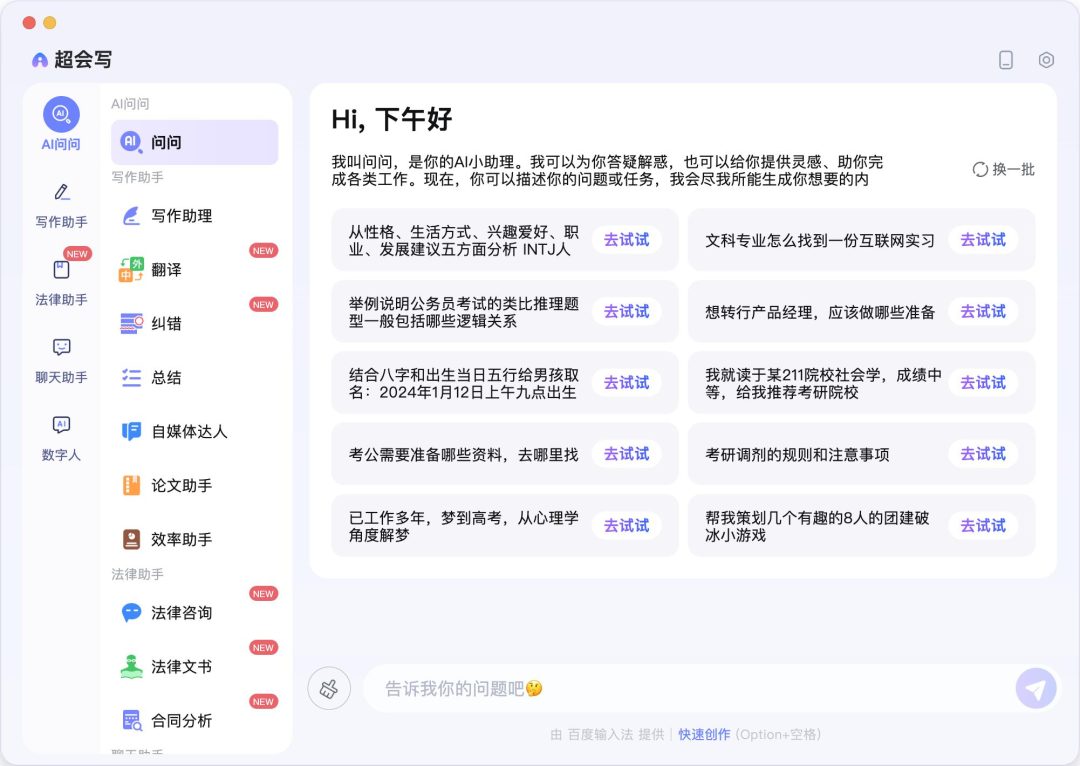1080x766 pixels.
Task: Open the 法律助手 section in the left sidebar
Action: tap(60, 281)
